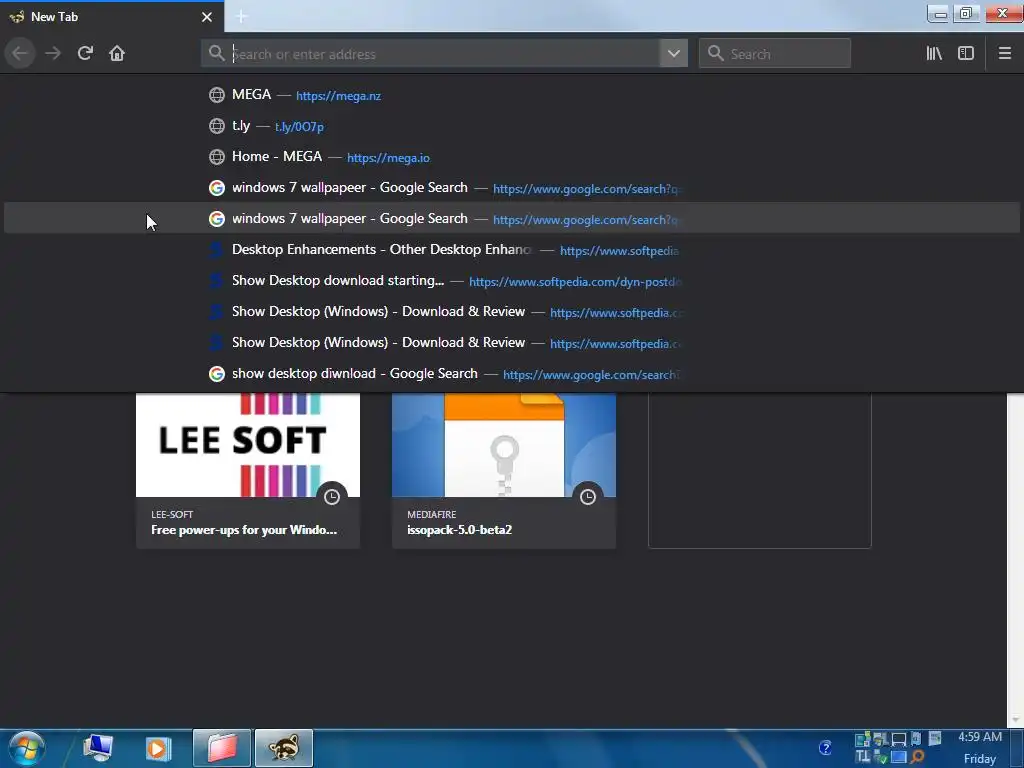Select the New Tab tab
The width and height of the screenshot is (1024, 768).
(112, 16)
